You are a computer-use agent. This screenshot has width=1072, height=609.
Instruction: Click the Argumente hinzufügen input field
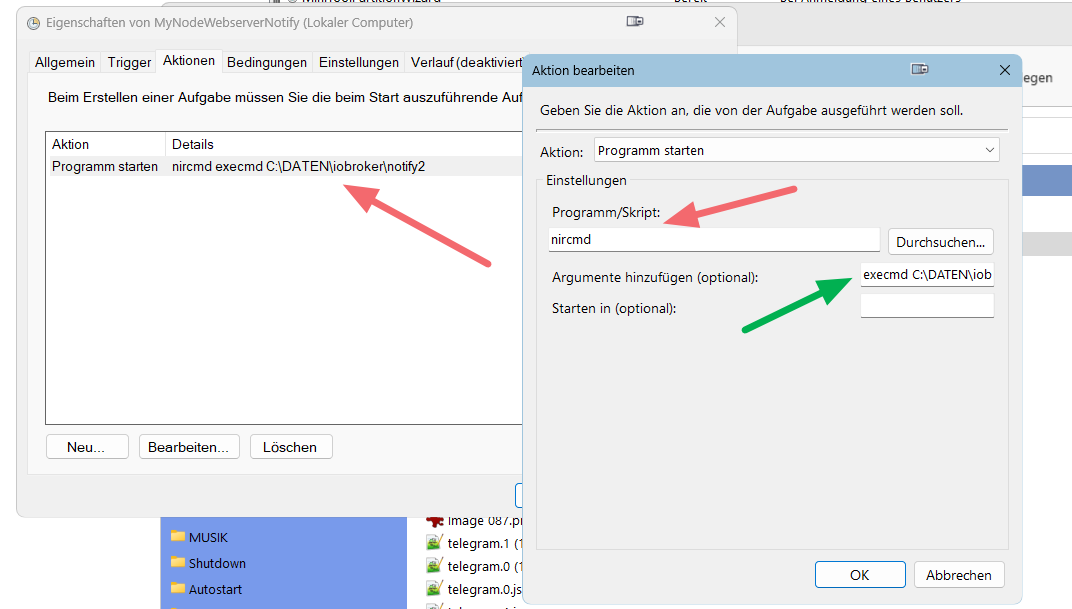click(x=927, y=275)
